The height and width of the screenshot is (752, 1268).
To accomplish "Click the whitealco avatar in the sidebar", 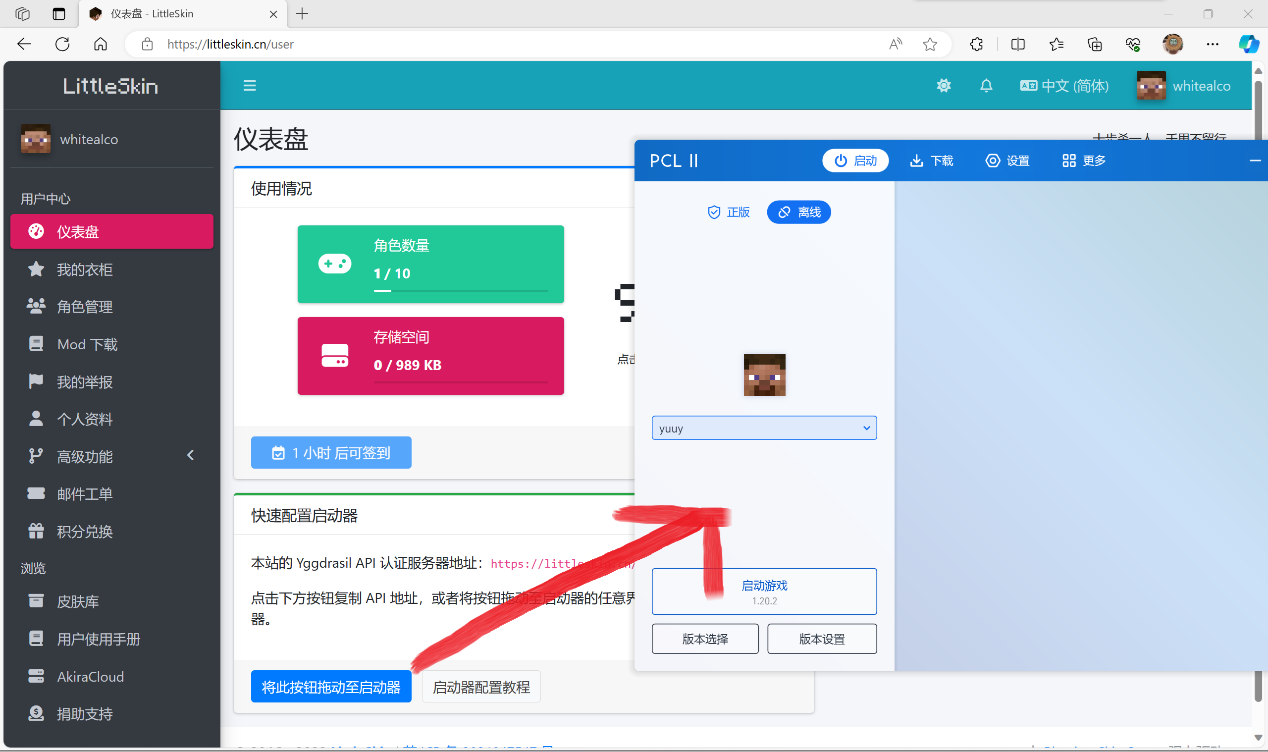I will 36,139.
